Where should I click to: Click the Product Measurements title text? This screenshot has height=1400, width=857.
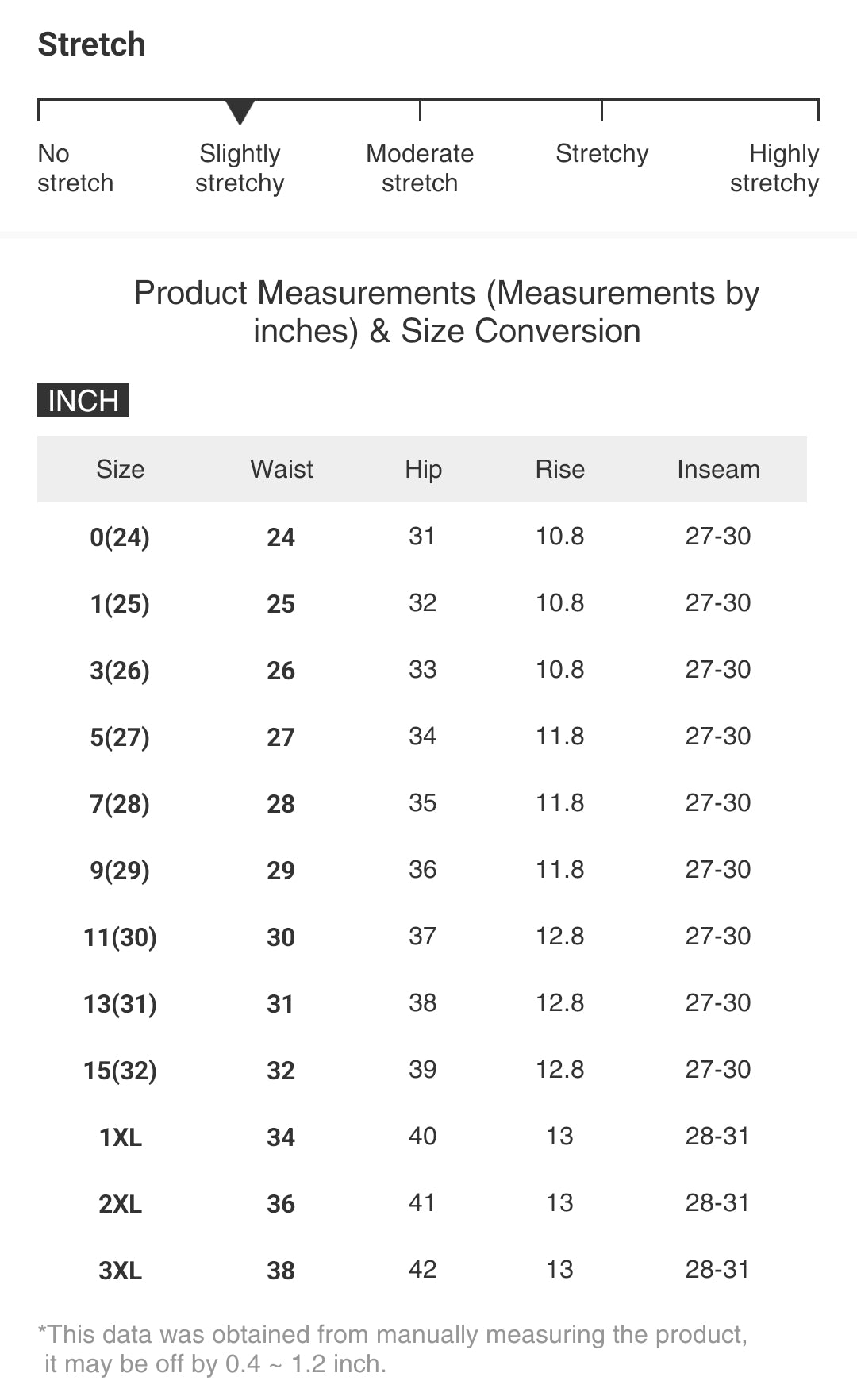pos(446,312)
